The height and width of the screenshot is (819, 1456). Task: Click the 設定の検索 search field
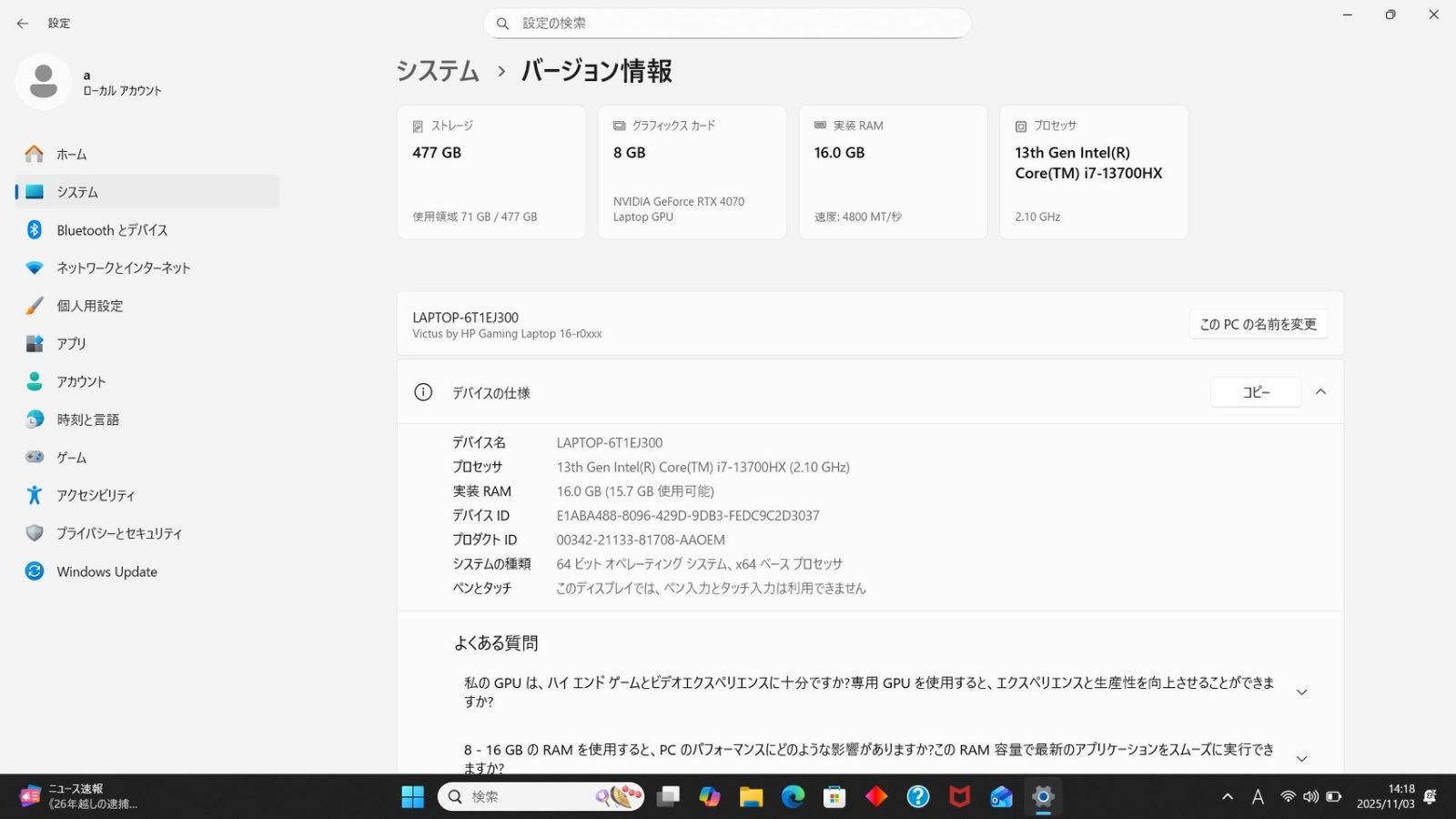tap(728, 24)
